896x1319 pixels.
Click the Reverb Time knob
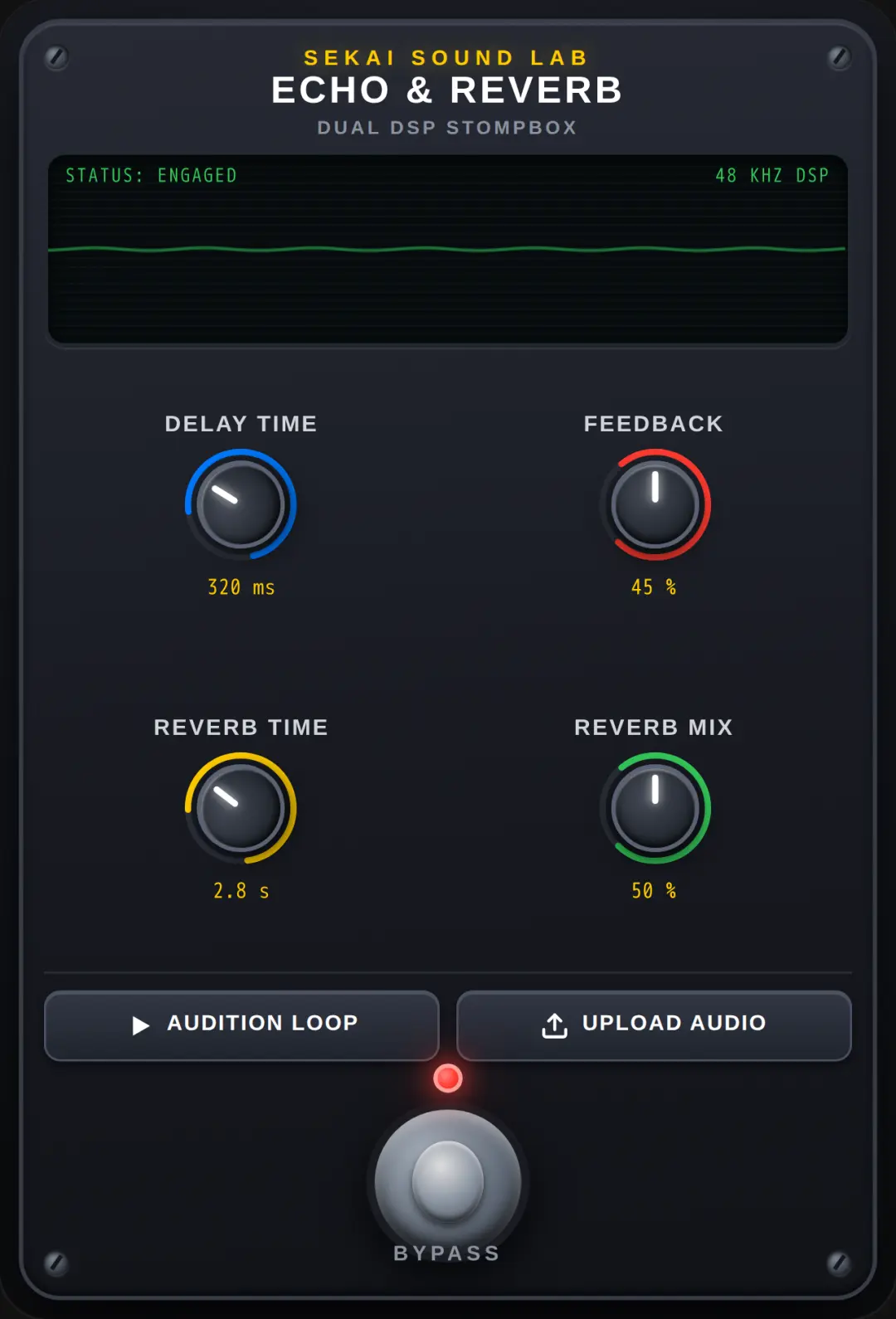241,808
